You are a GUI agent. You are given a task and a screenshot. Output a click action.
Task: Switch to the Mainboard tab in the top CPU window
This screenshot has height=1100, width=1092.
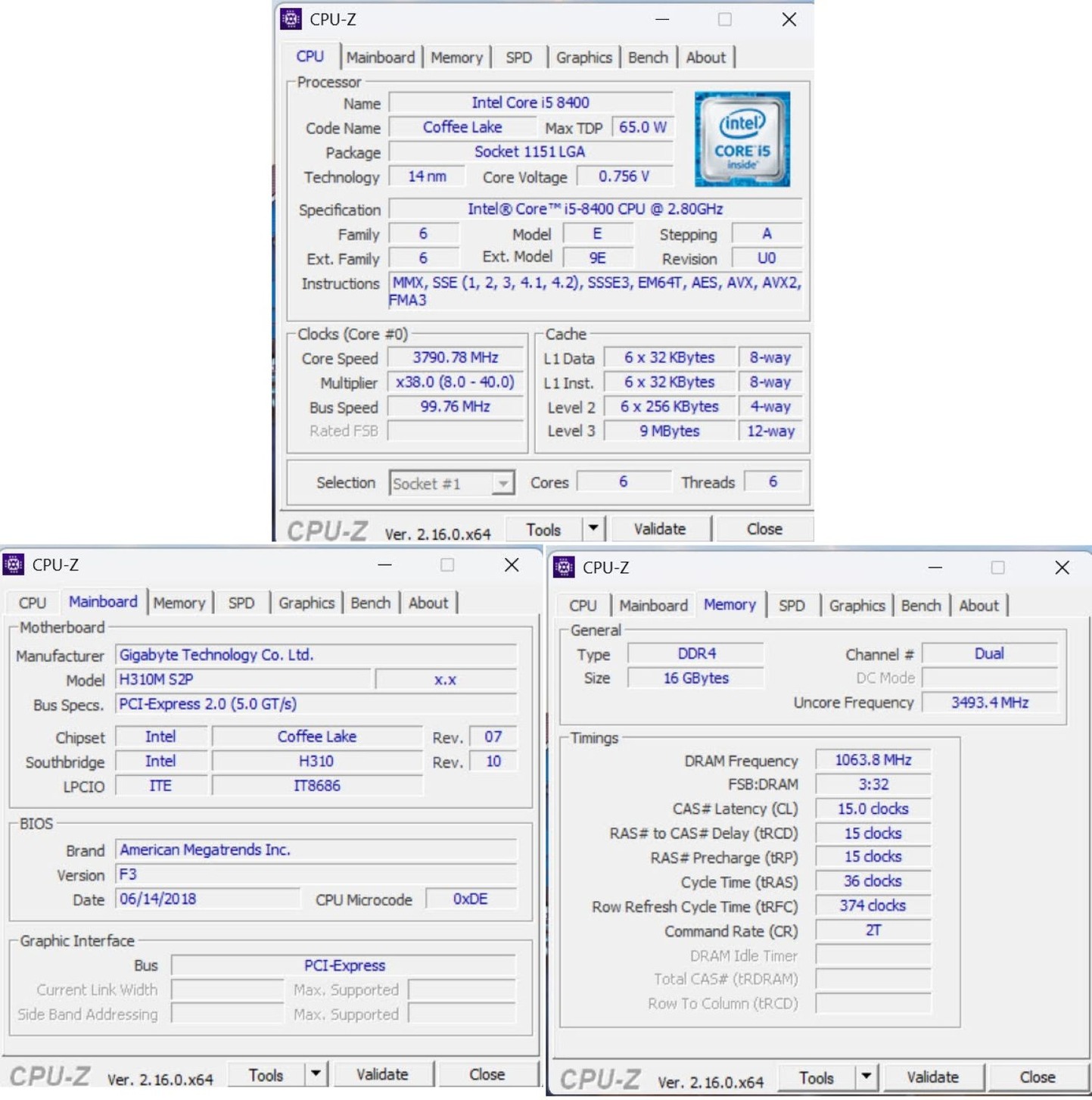(x=381, y=58)
